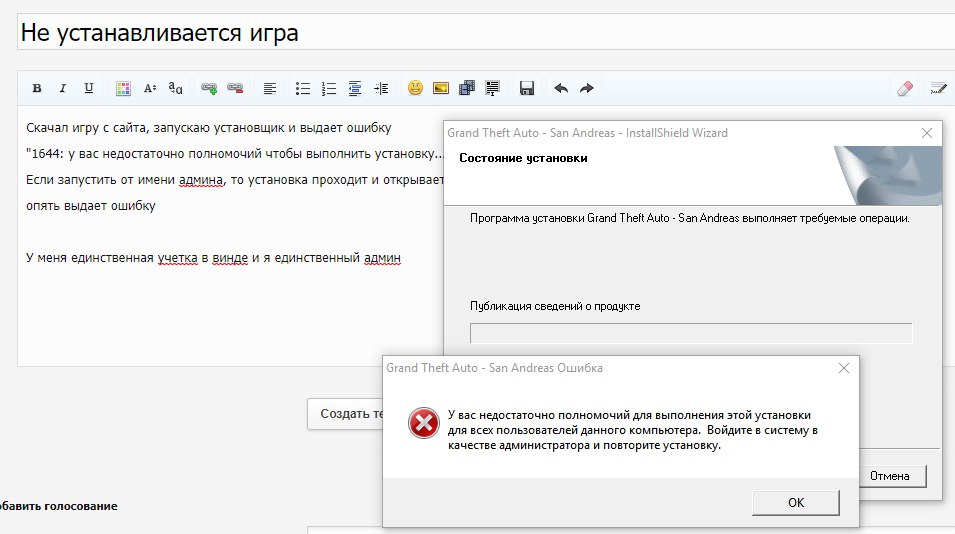This screenshot has width=955, height=534.
Task: Click the eraser remove-formatting icon
Action: [905, 88]
